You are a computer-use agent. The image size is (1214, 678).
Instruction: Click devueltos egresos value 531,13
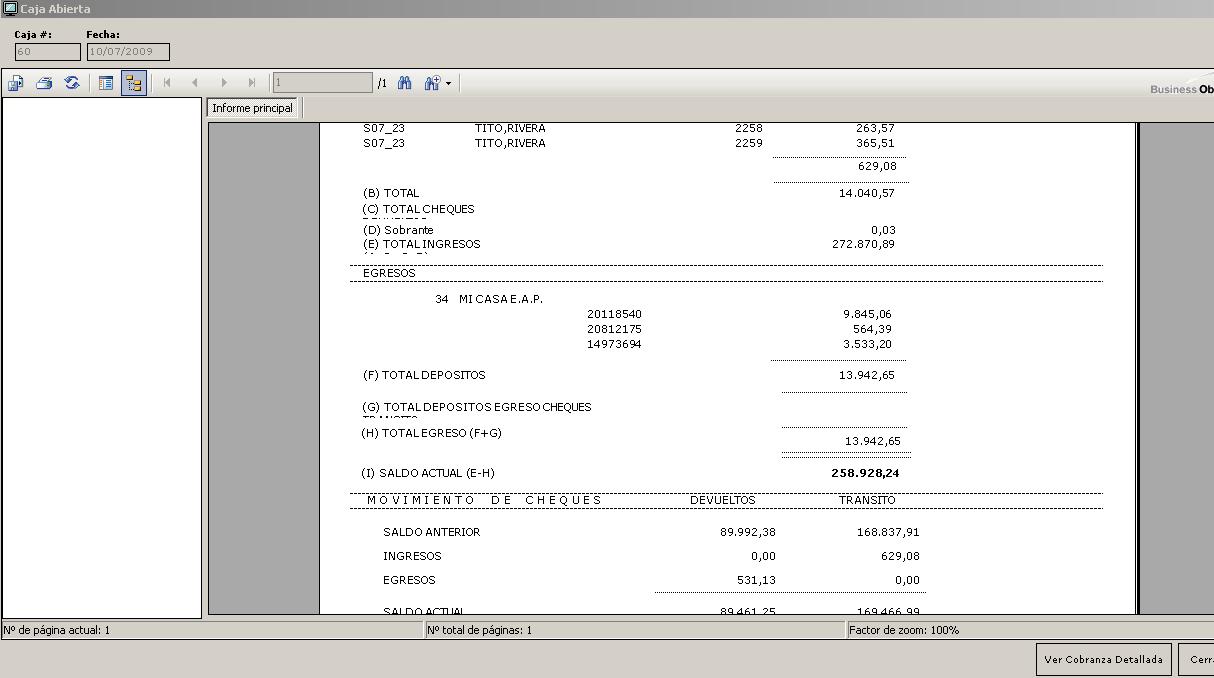(x=756, y=580)
